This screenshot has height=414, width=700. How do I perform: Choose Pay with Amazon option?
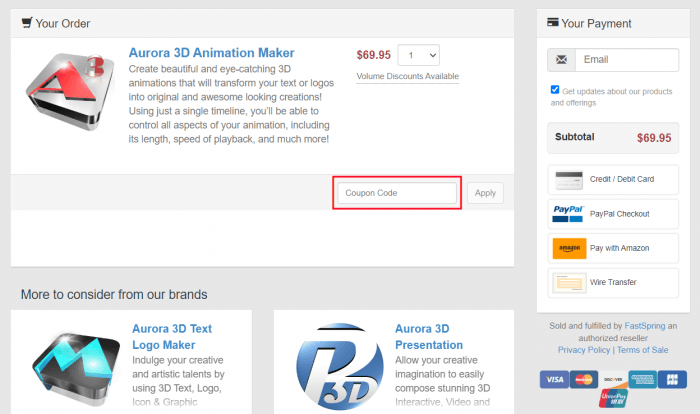(x=613, y=248)
